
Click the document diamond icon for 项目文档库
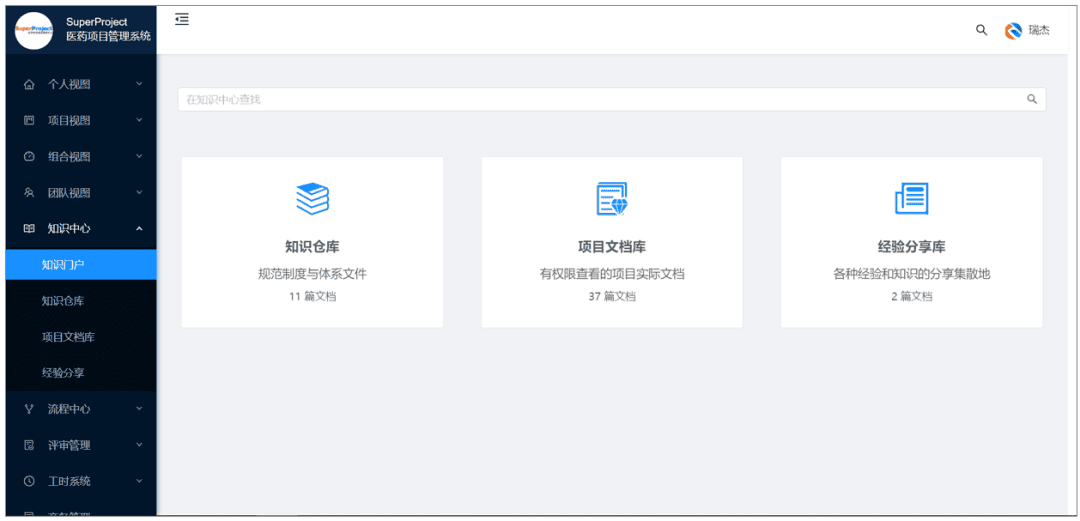612,198
